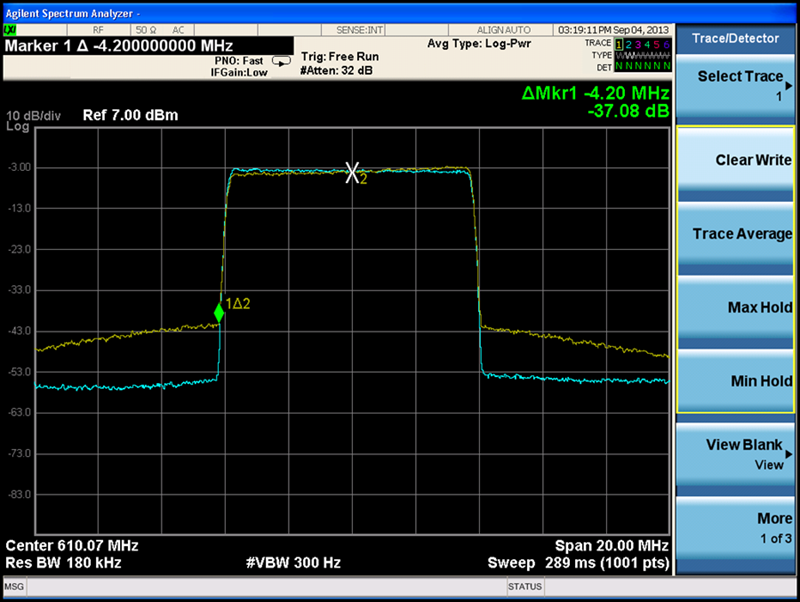Select trace 2 in TRACE indicator

pos(629,44)
